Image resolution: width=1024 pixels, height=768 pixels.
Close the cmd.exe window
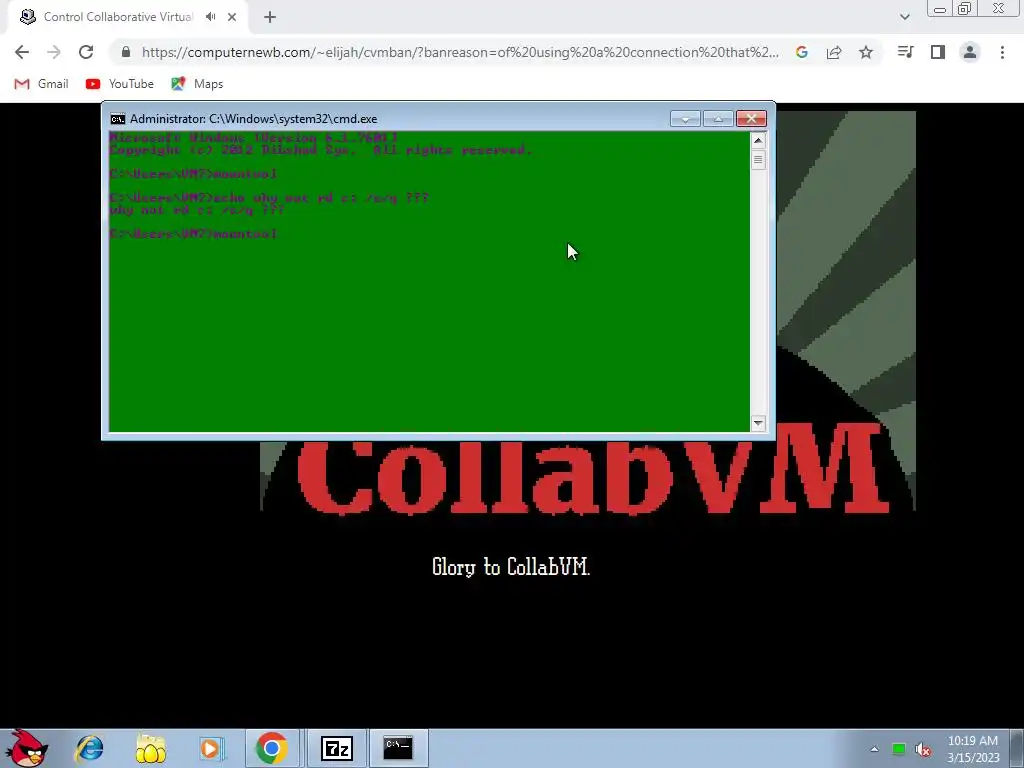751,118
